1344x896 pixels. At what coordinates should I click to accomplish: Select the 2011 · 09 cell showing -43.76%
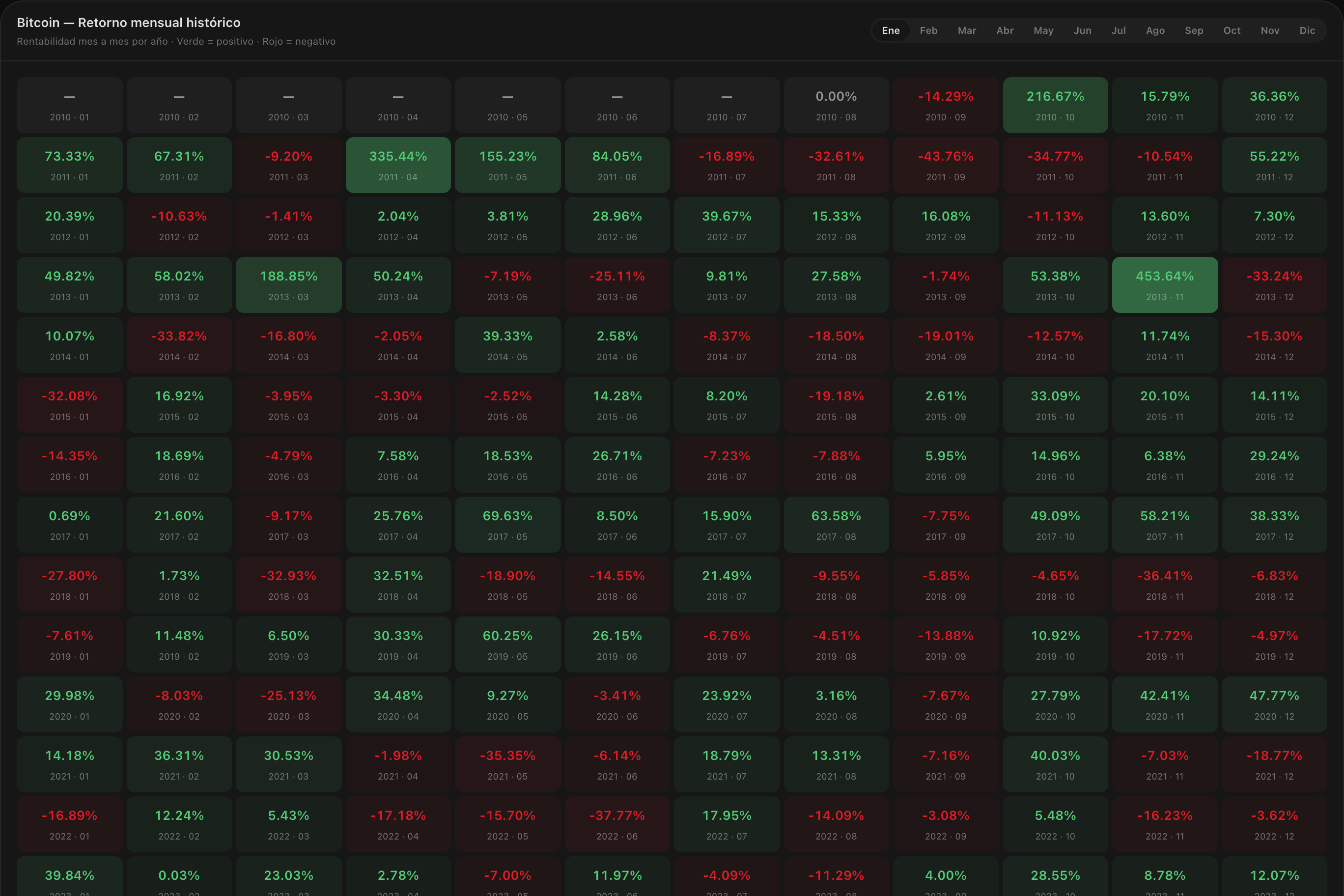pos(946,165)
